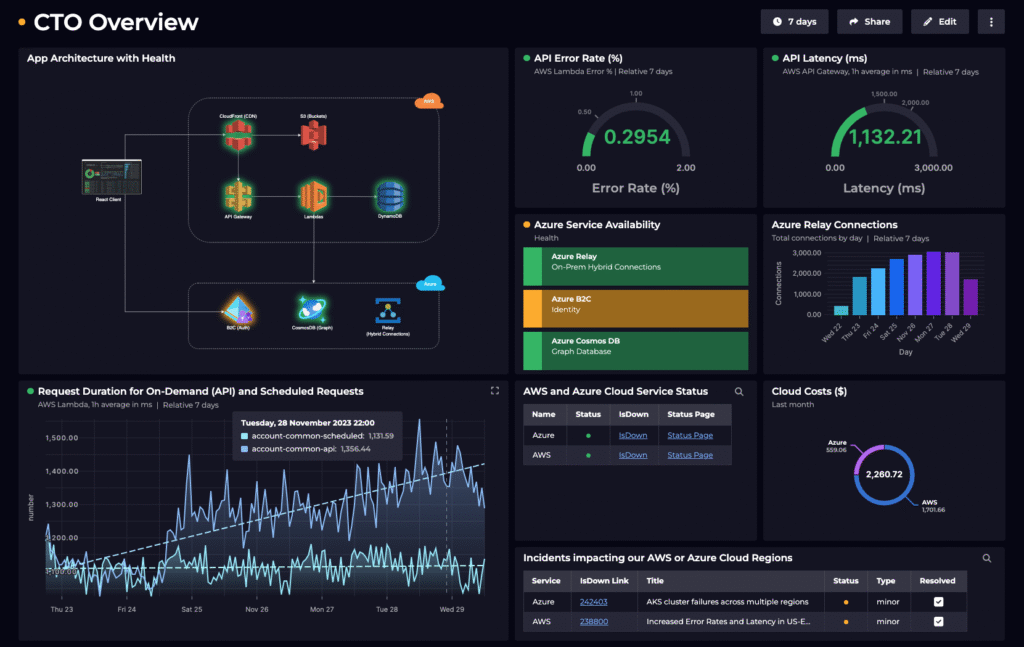Open the three-dot more options menu
The image size is (1024, 647).
(991, 22)
